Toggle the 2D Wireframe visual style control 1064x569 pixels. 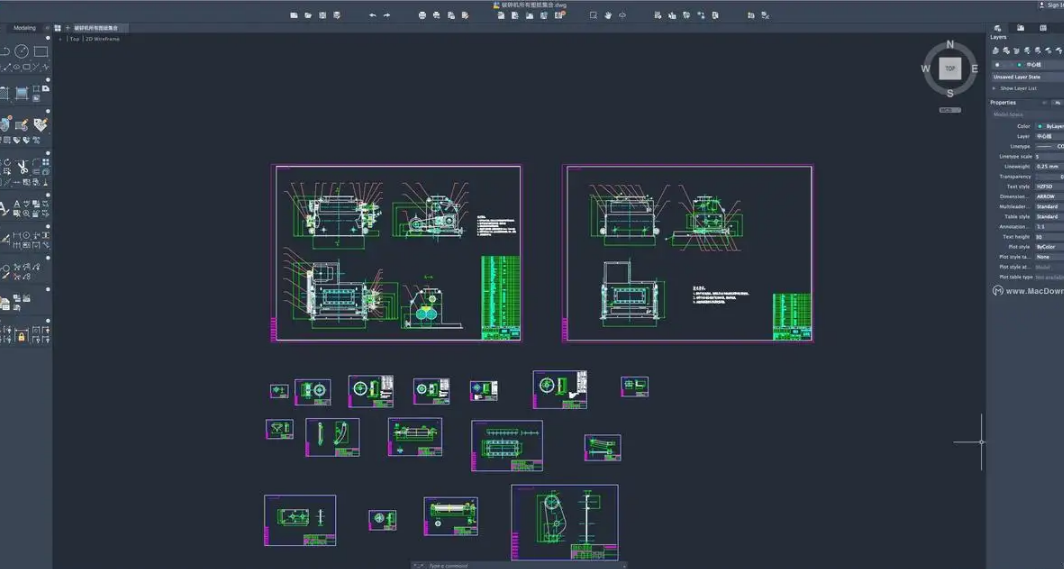tap(103, 39)
